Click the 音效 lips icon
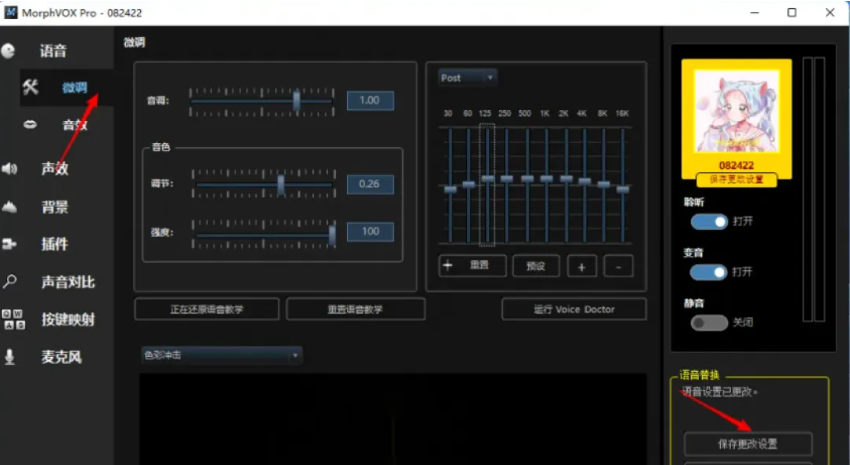The width and height of the screenshot is (850, 465). [30, 125]
